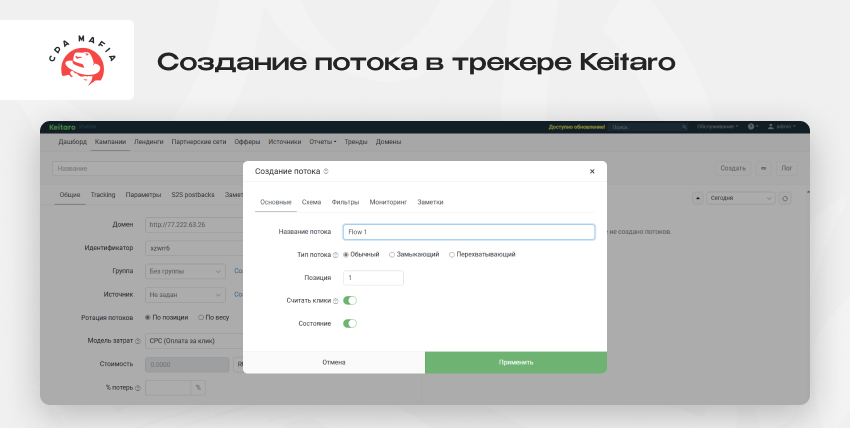Toggle the Состояние switch
The image size is (850, 428).
(x=350, y=323)
